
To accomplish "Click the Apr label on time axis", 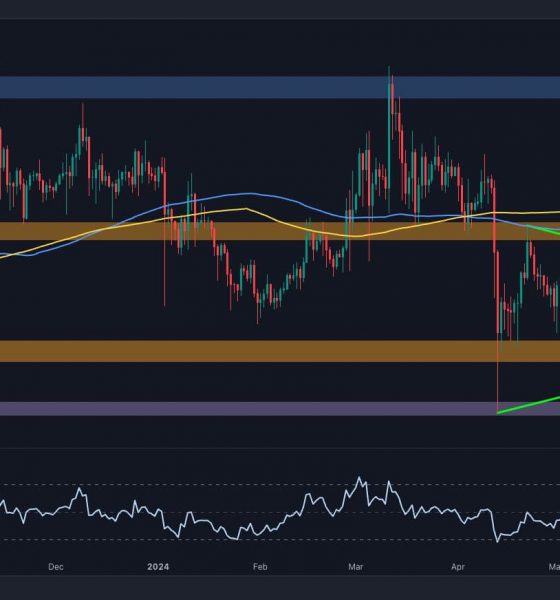I will point(458,567).
